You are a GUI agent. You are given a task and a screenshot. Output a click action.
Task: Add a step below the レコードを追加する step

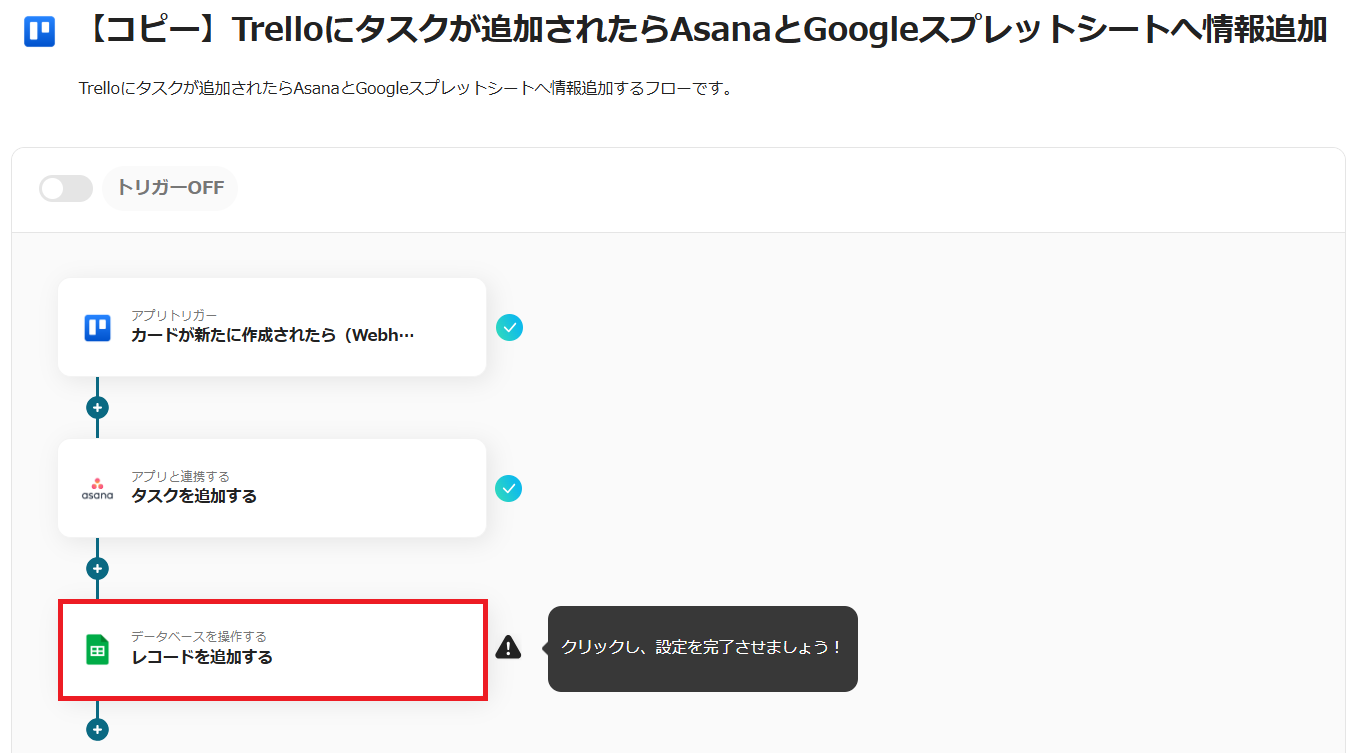coord(97,730)
